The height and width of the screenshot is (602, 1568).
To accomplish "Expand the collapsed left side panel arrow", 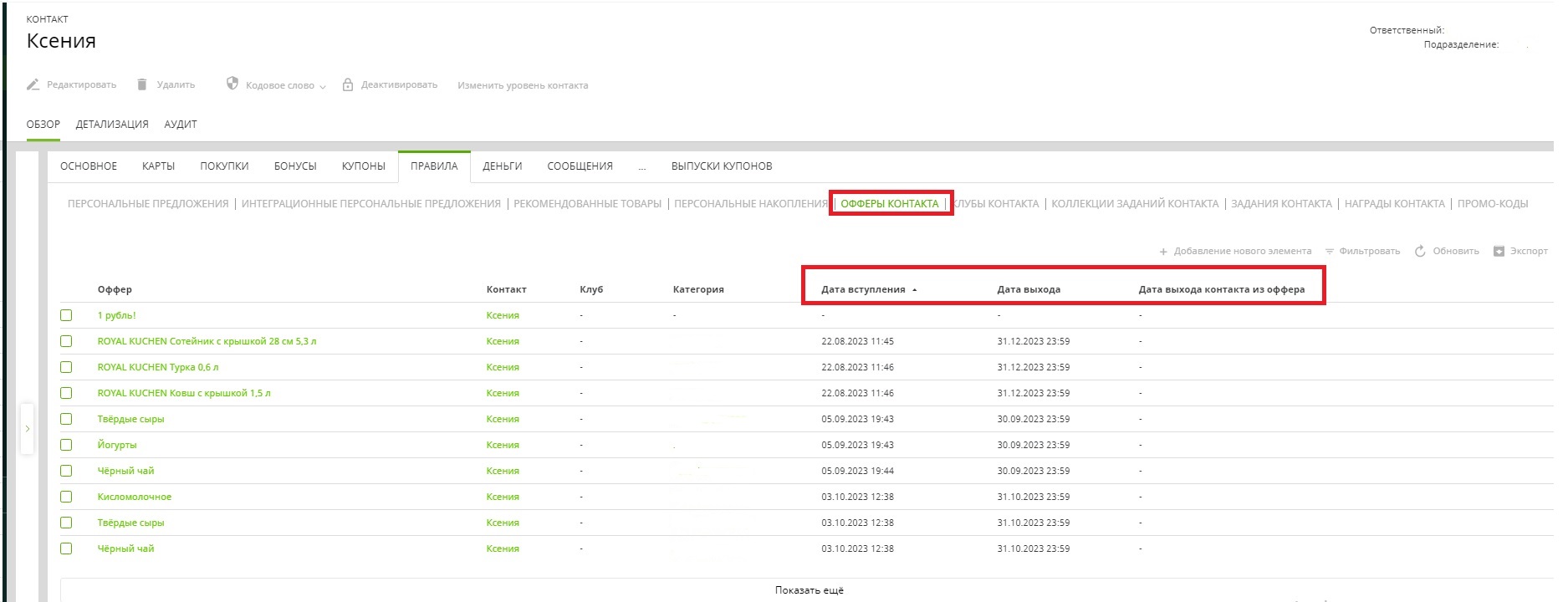I will point(27,429).
